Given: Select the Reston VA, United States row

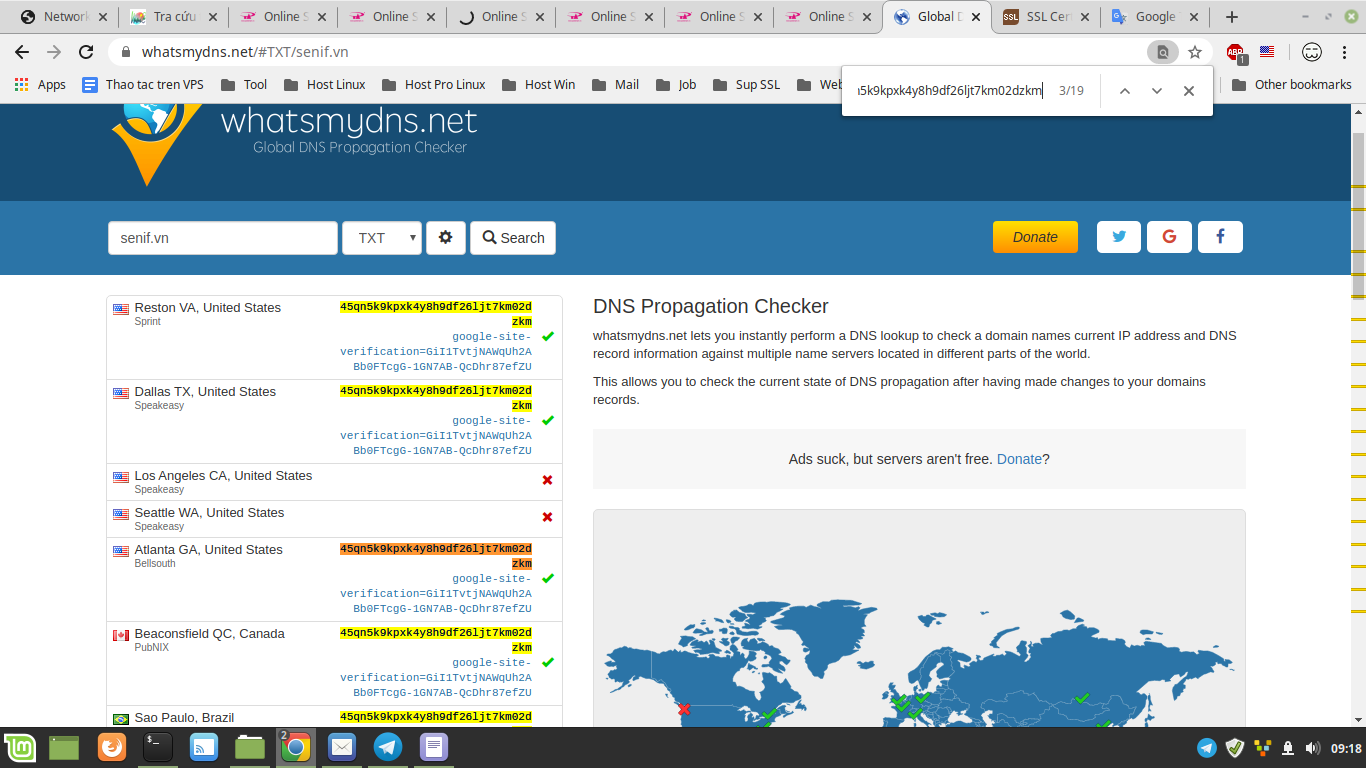Looking at the screenshot, I should (334, 337).
